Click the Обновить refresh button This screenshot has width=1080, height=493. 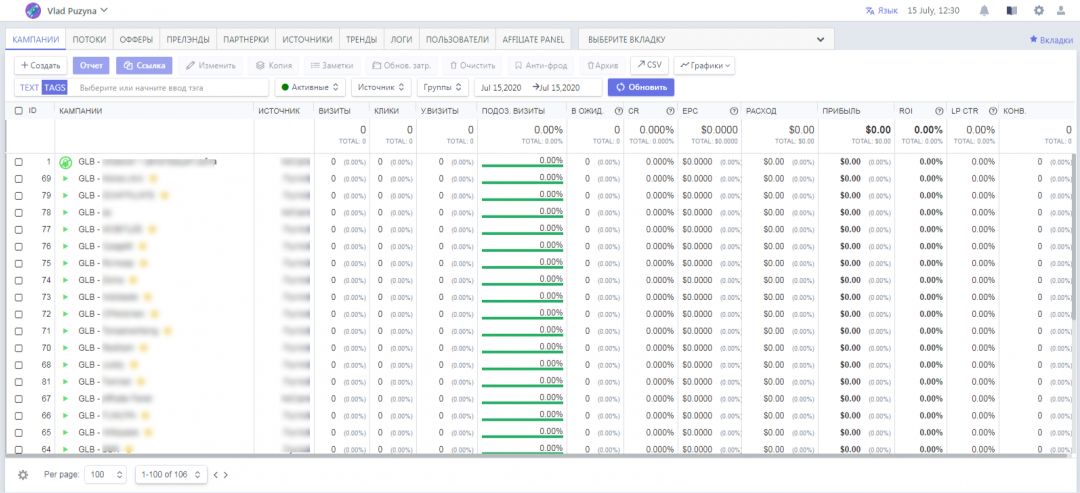click(x=641, y=87)
